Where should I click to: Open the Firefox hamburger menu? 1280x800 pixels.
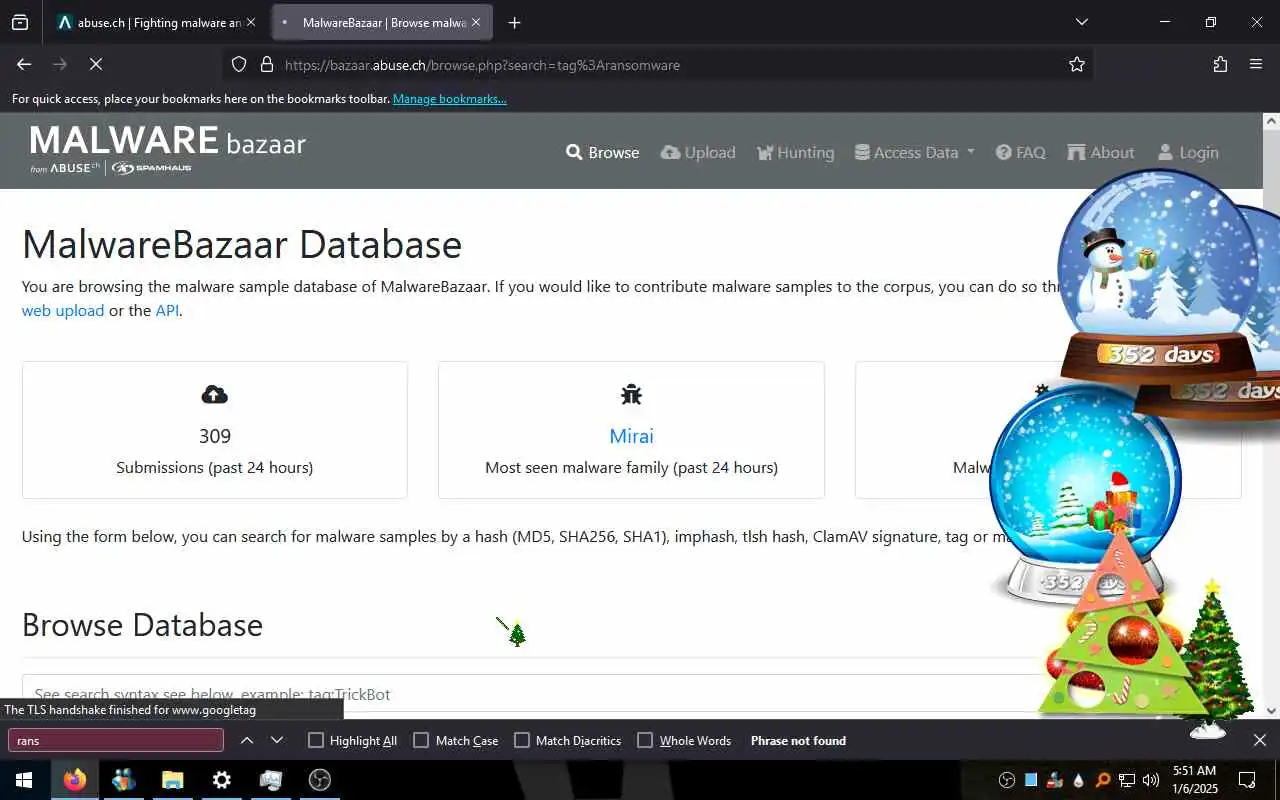point(1256,64)
